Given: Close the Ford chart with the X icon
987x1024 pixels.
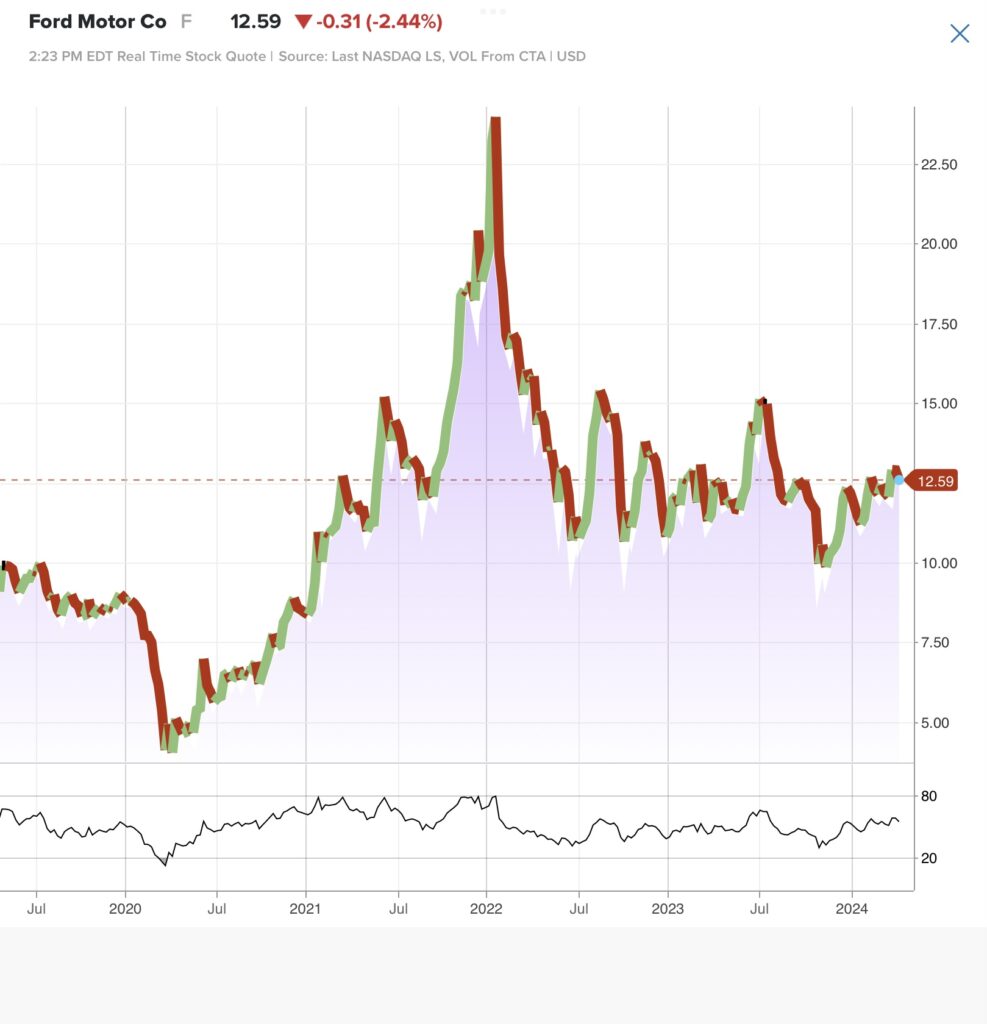Looking at the screenshot, I should [x=959, y=34].
